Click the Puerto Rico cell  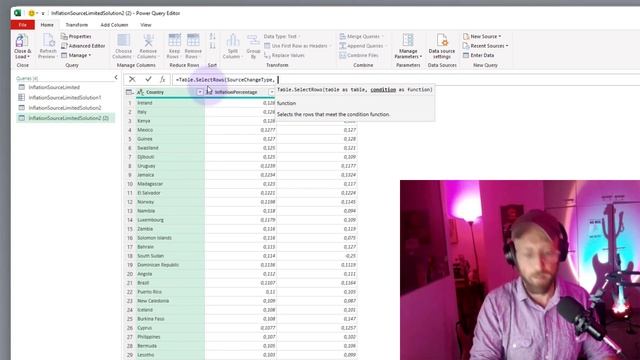(170, 292)
